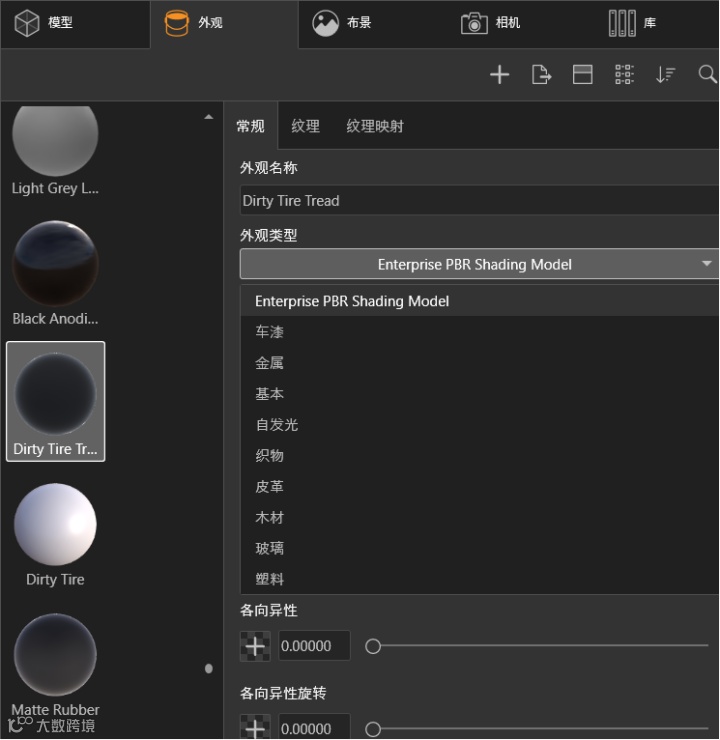Open the 相机 (Camera) tab
This screenshot has height=740, width=720.
(x=490, y=23)
